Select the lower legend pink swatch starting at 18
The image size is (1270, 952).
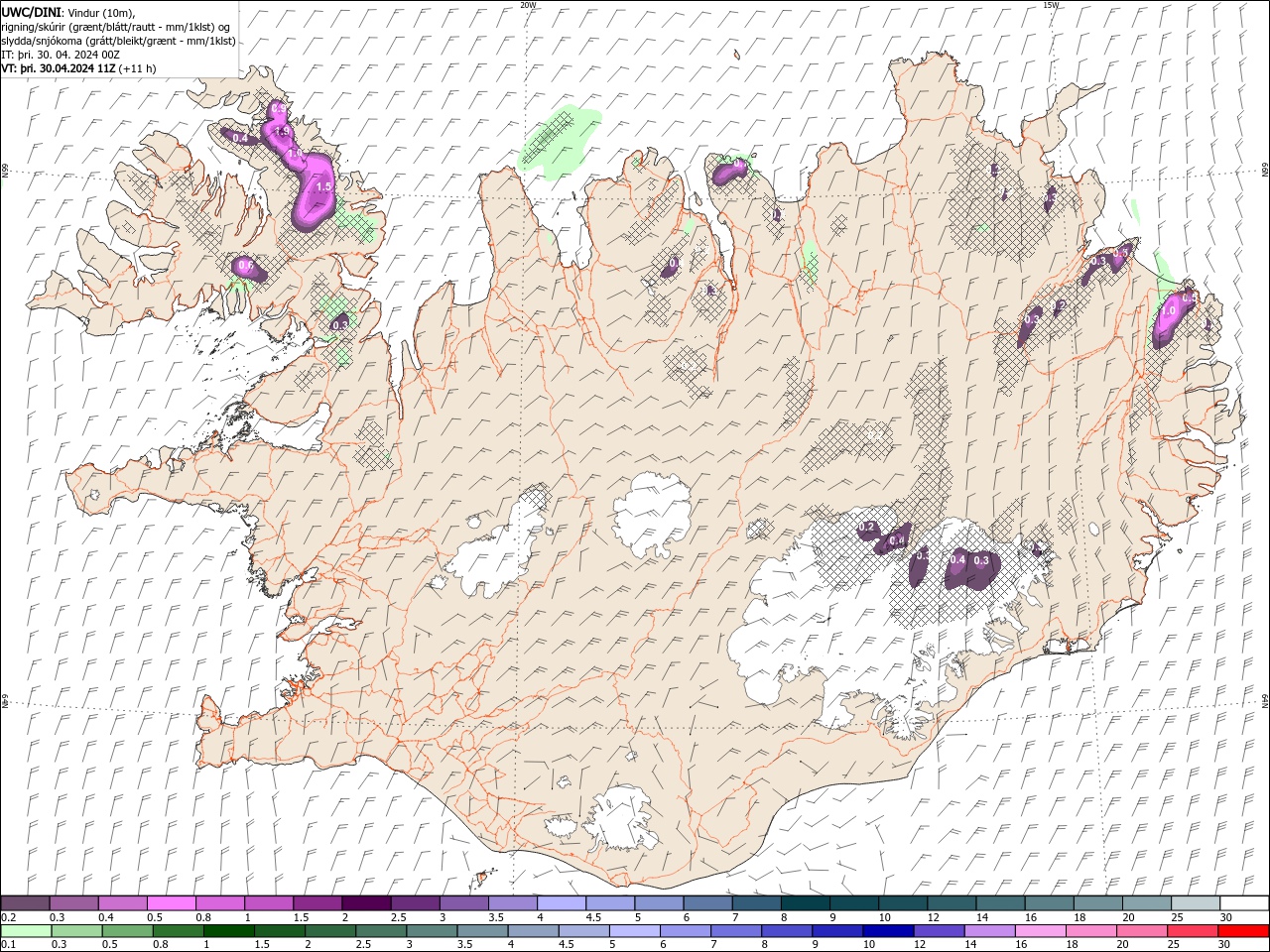pyautogui.click(x=1089, y=931)
